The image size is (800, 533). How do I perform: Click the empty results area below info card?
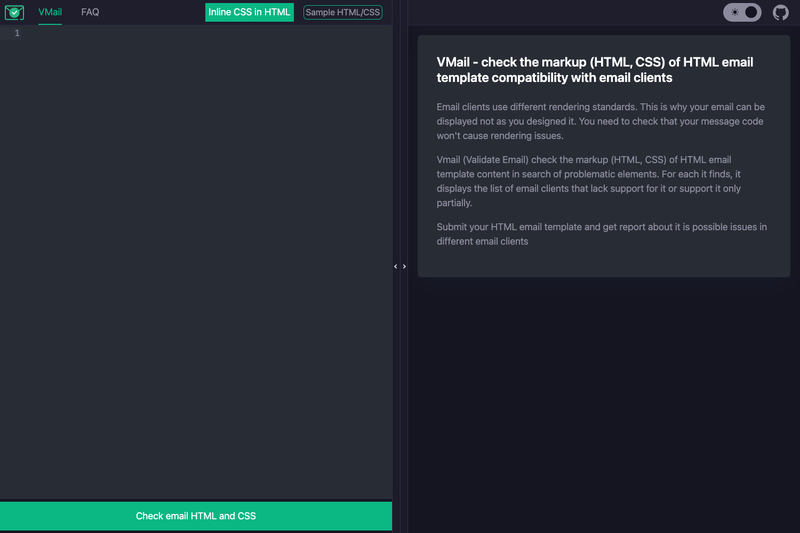(604, 403)
